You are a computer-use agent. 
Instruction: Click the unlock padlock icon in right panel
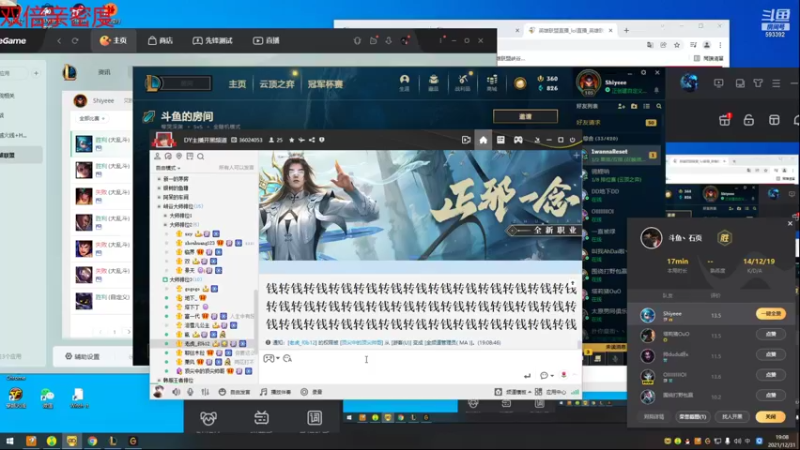click(x=748, y=120)
